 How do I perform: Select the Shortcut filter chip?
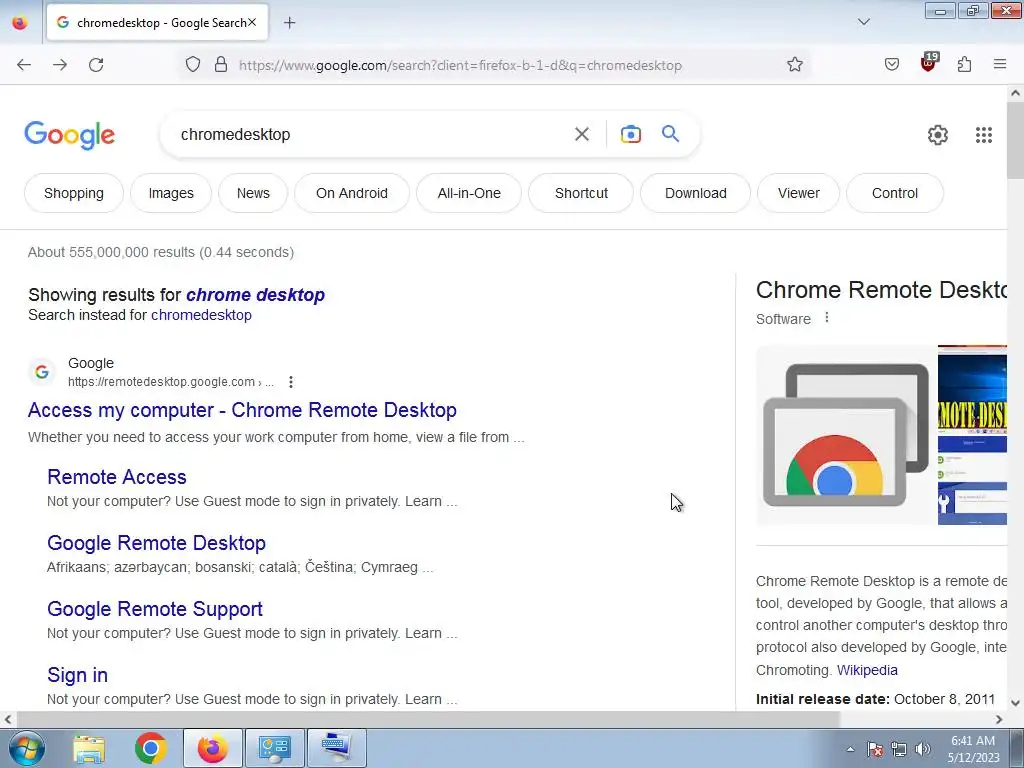click(x=581, y=193)
